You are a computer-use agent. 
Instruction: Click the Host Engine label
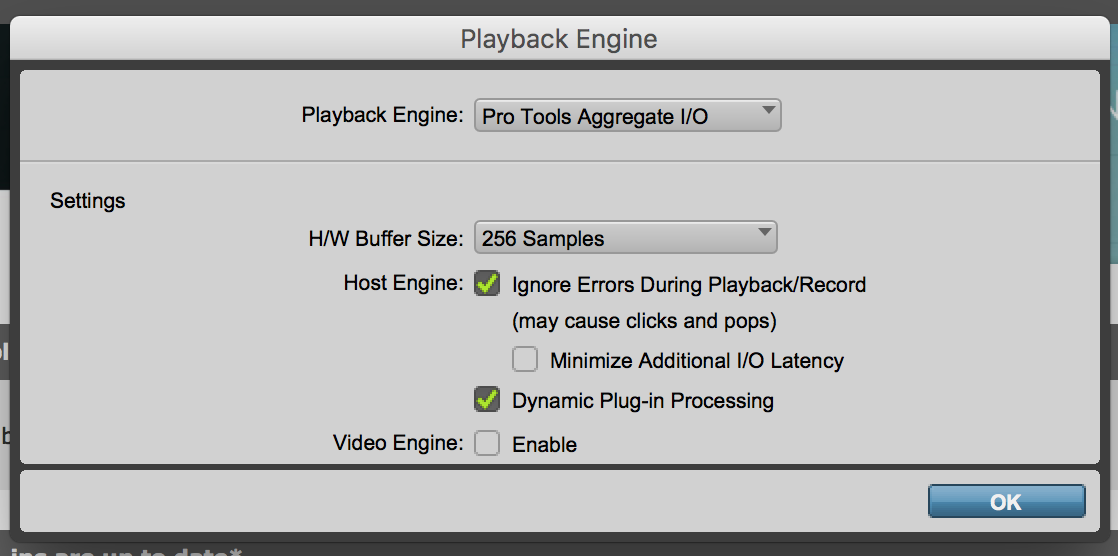(403, 284)
